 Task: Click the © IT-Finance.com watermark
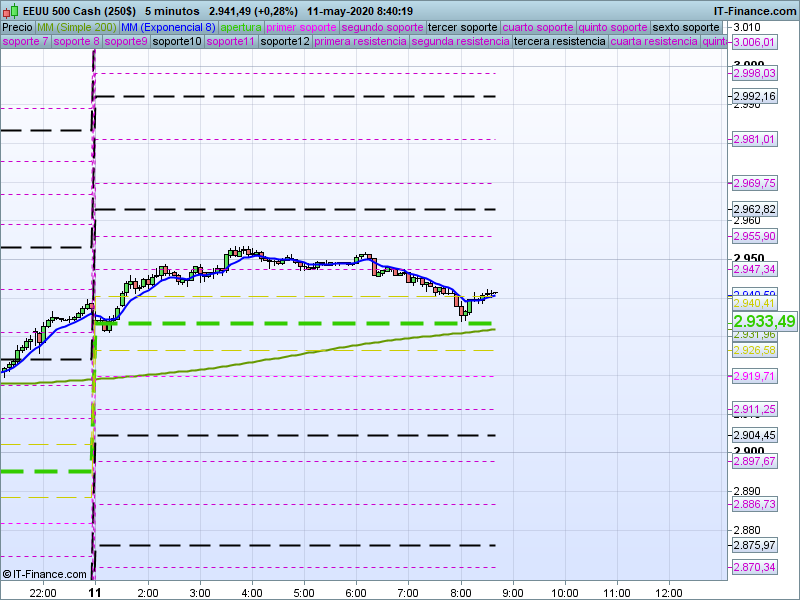point(45,574)
